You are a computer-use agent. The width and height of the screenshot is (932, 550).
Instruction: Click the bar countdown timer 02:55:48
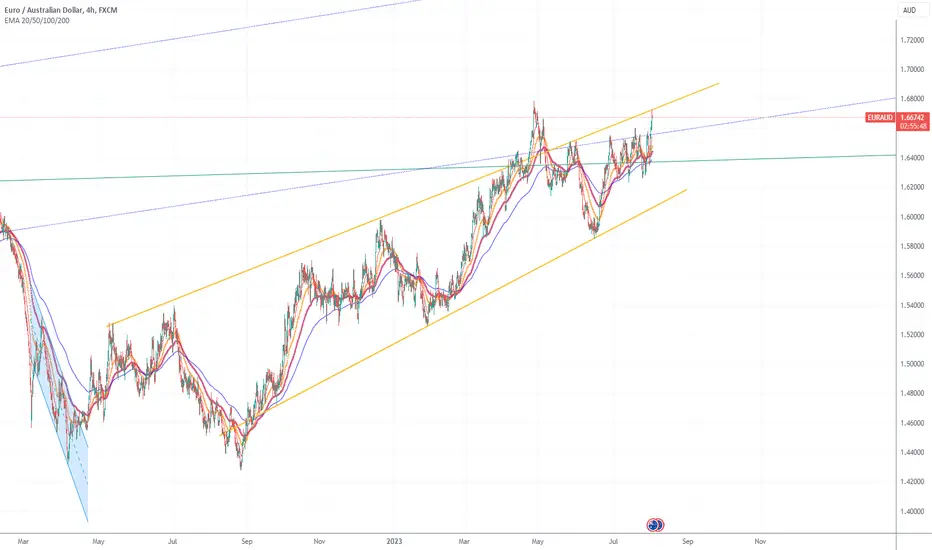tap(912, 126)
